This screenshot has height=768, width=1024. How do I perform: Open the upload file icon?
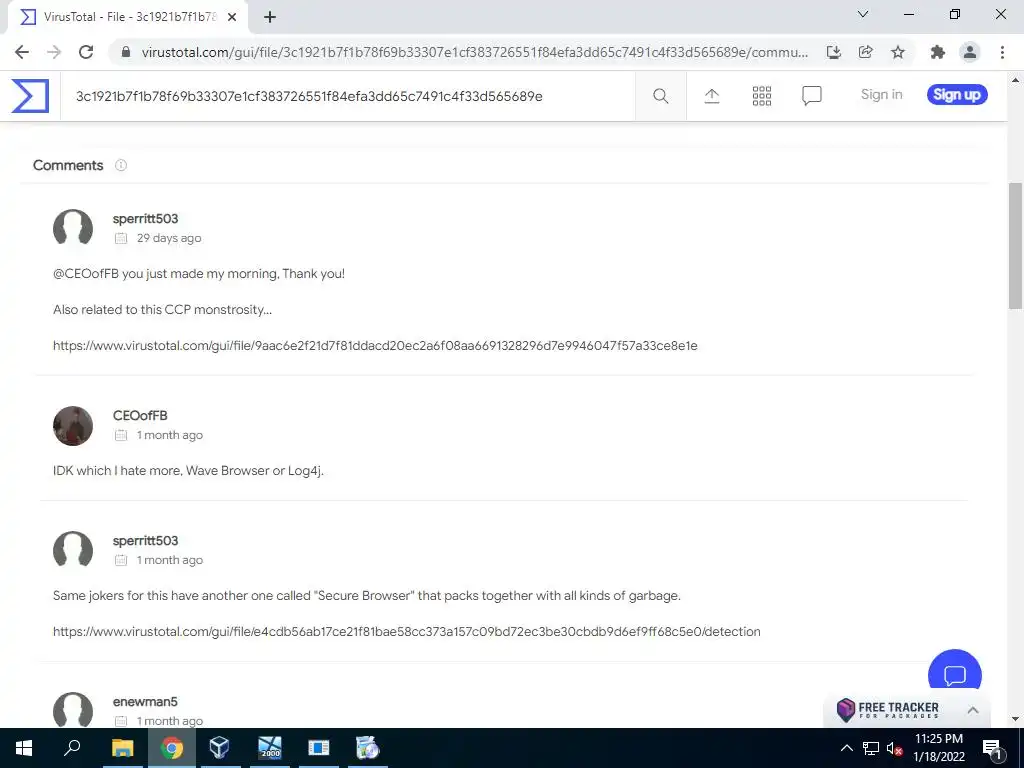click(x=712, y=96)
